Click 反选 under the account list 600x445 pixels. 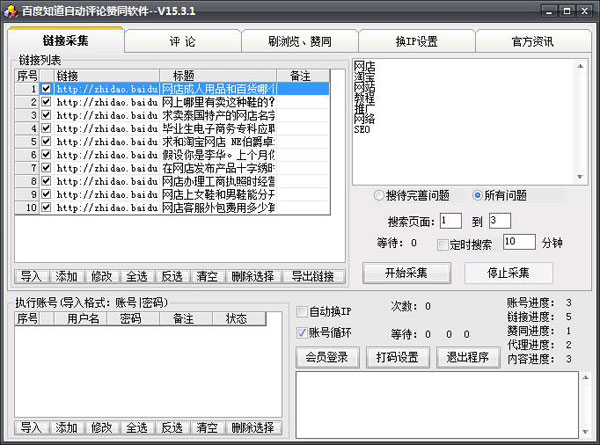172,427
